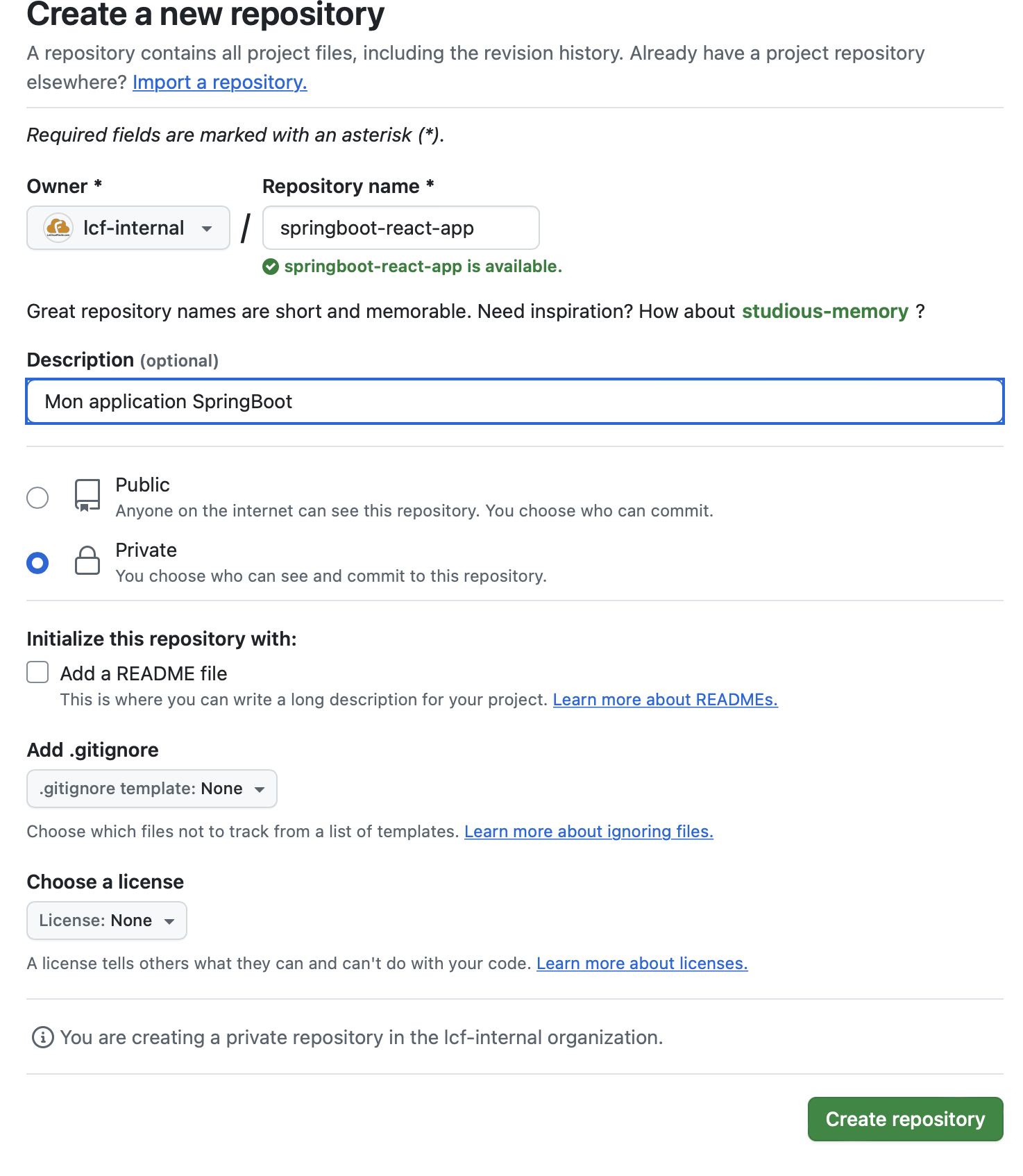Use the suggested name studious-memory
The width and height of the screenshot is (1023, 1176).
(825, 311)
